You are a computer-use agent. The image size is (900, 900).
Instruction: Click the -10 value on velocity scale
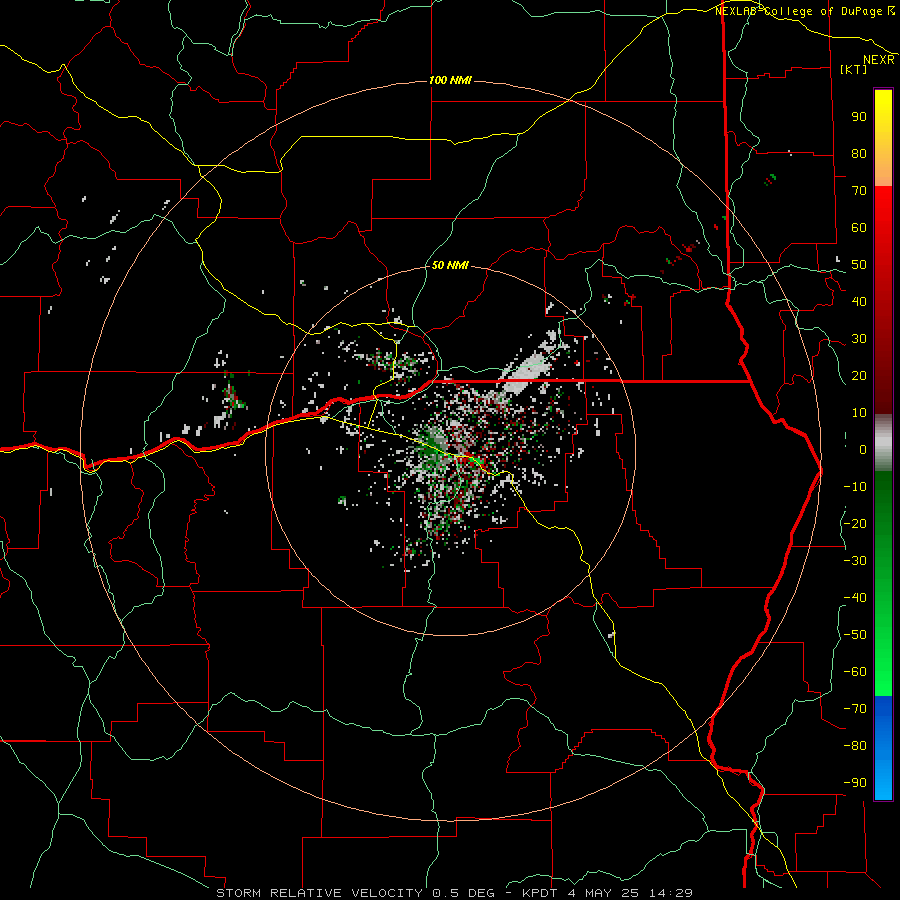click(x=855, y=487)
